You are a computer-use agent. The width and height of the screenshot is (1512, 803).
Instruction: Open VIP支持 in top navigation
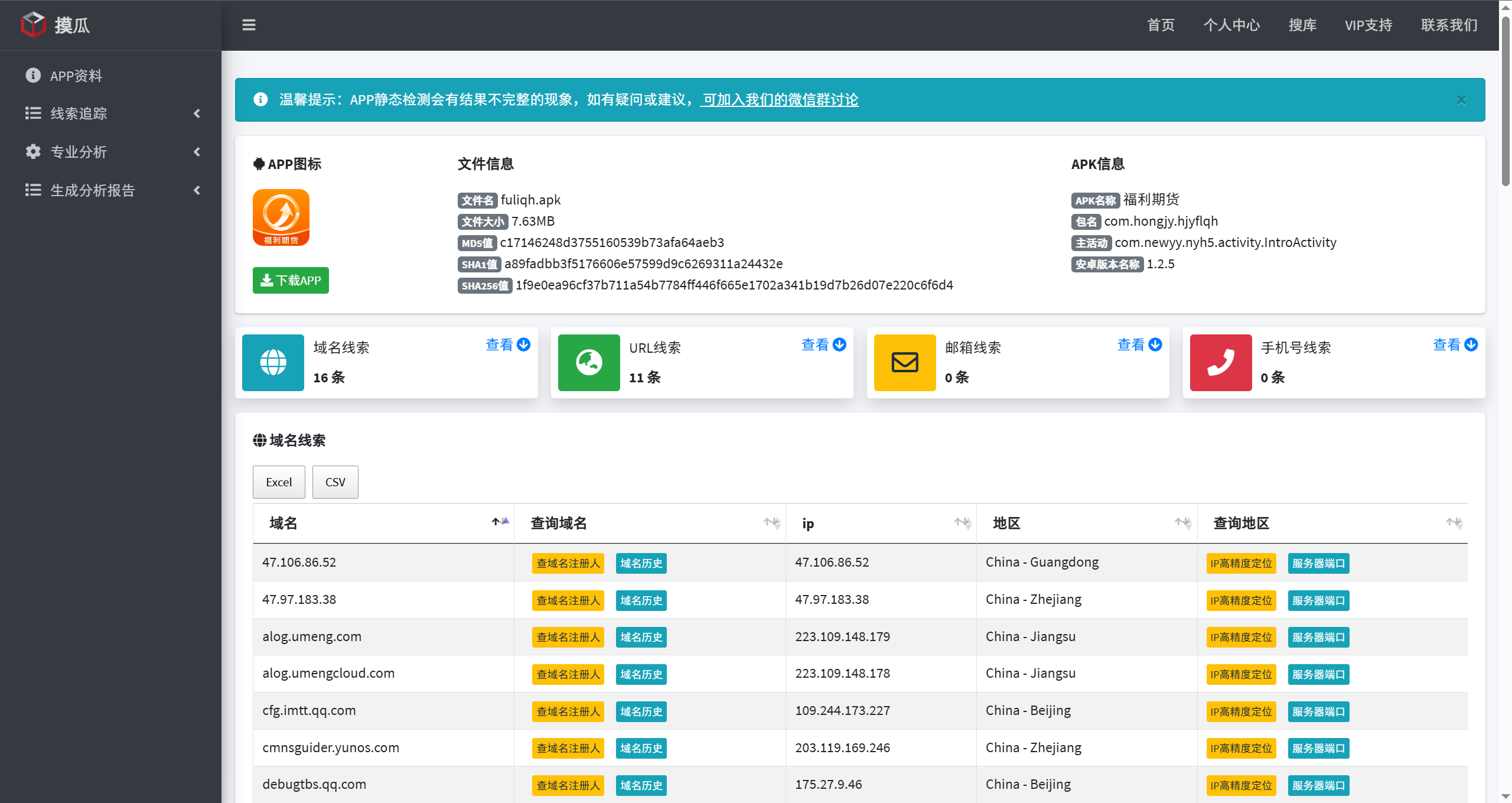[1368, 25]
